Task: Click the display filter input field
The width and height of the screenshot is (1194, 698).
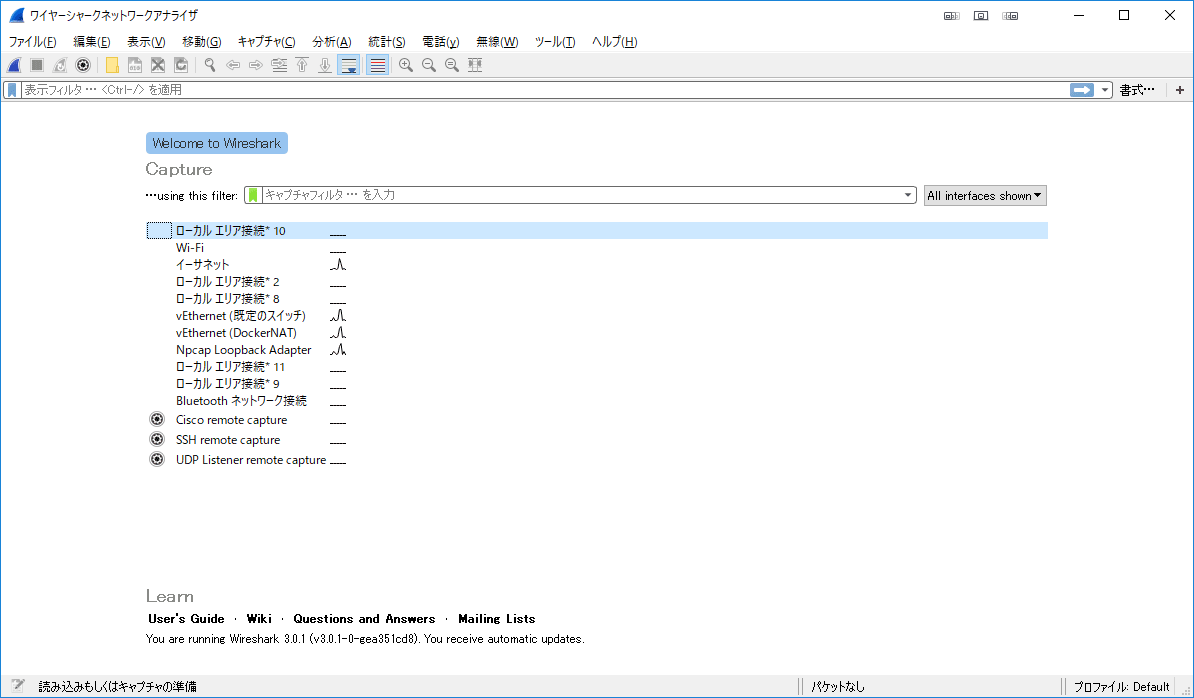Action: (x=544, y=90)
